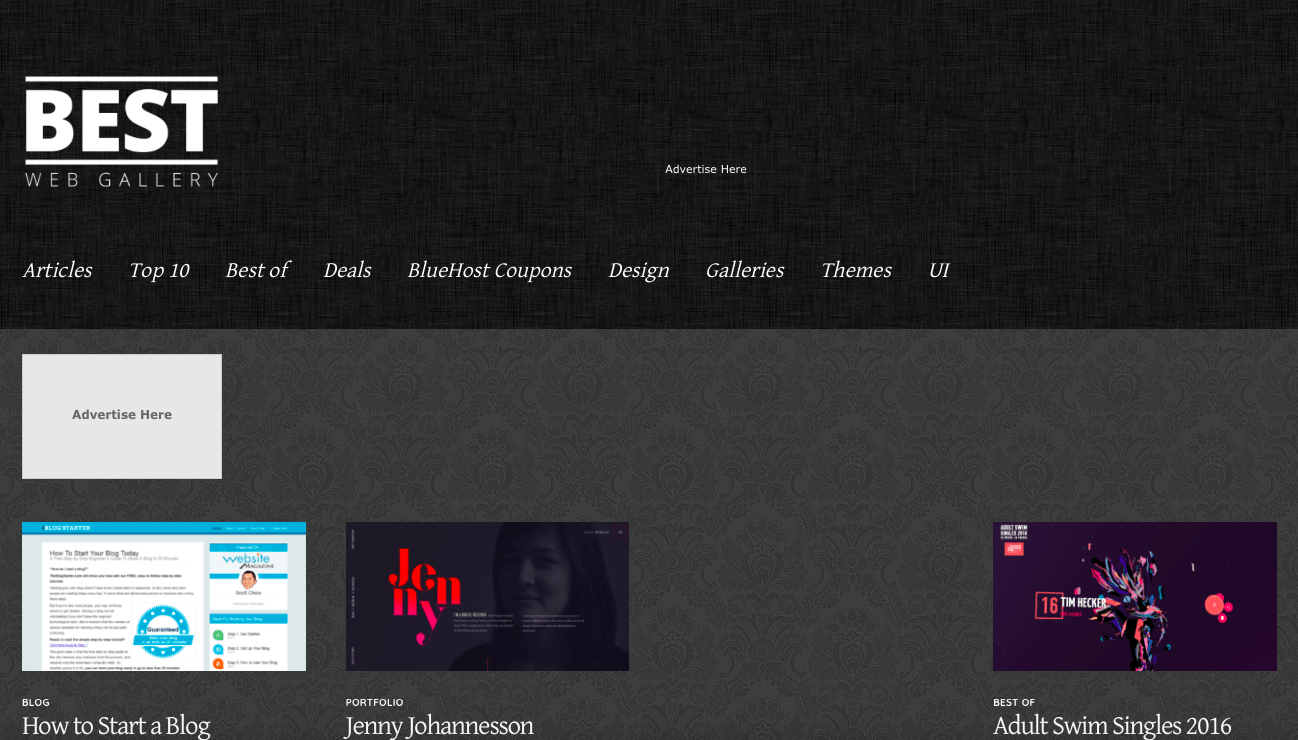The width and height of the screenshot is (1298, 740).
Task: Click the Advertise Here header link
Action: pyautogui.click(x=705, y=169)
